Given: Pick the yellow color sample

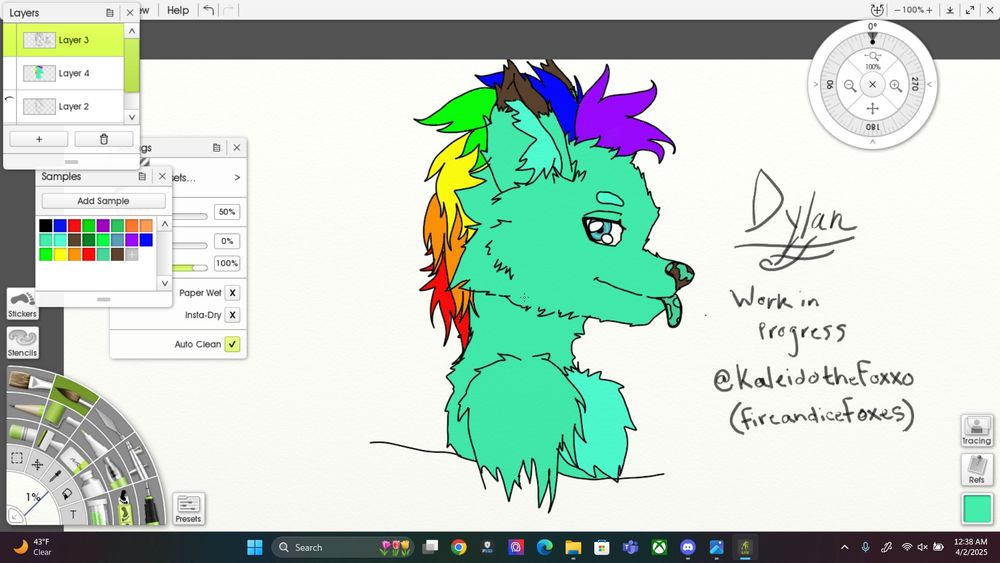Looking at the screenshot, I should 60,254.
